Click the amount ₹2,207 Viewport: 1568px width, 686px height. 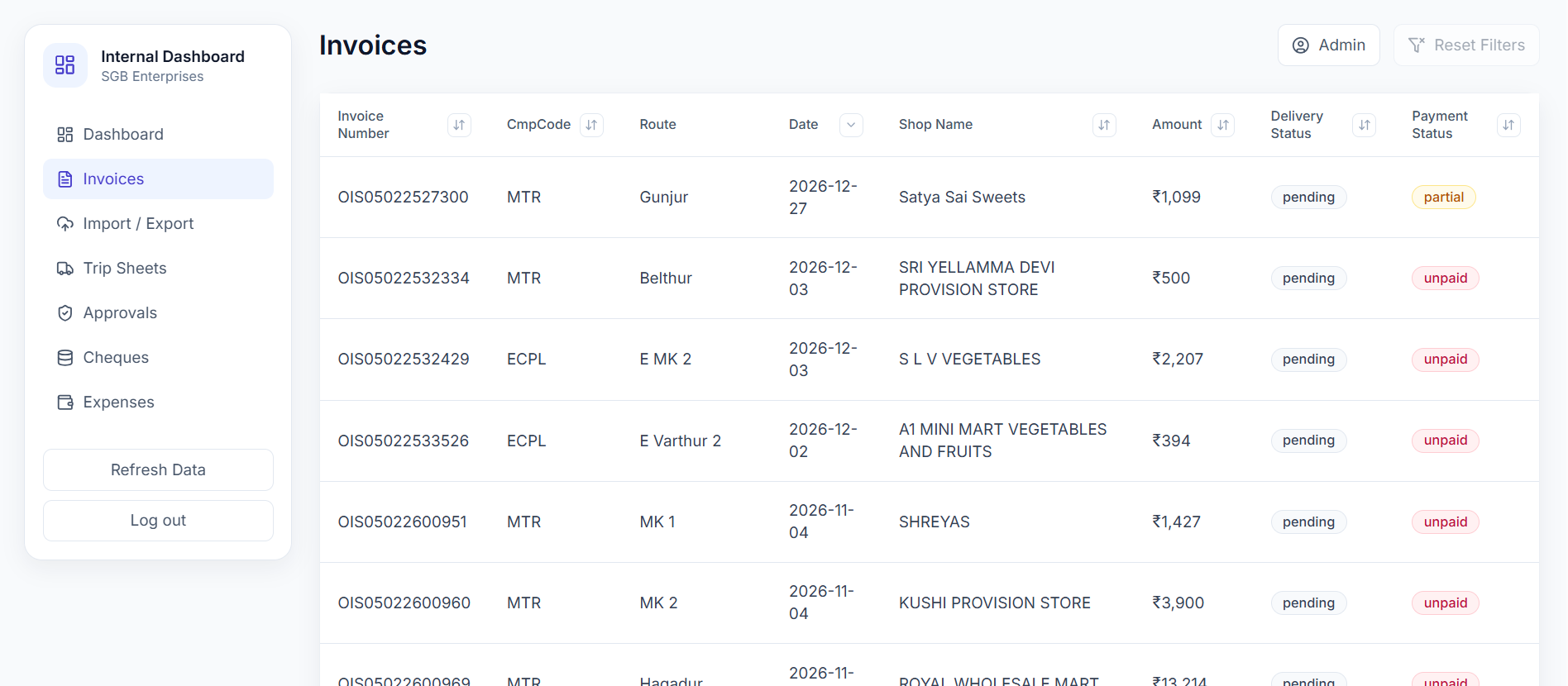point(1178,359)
